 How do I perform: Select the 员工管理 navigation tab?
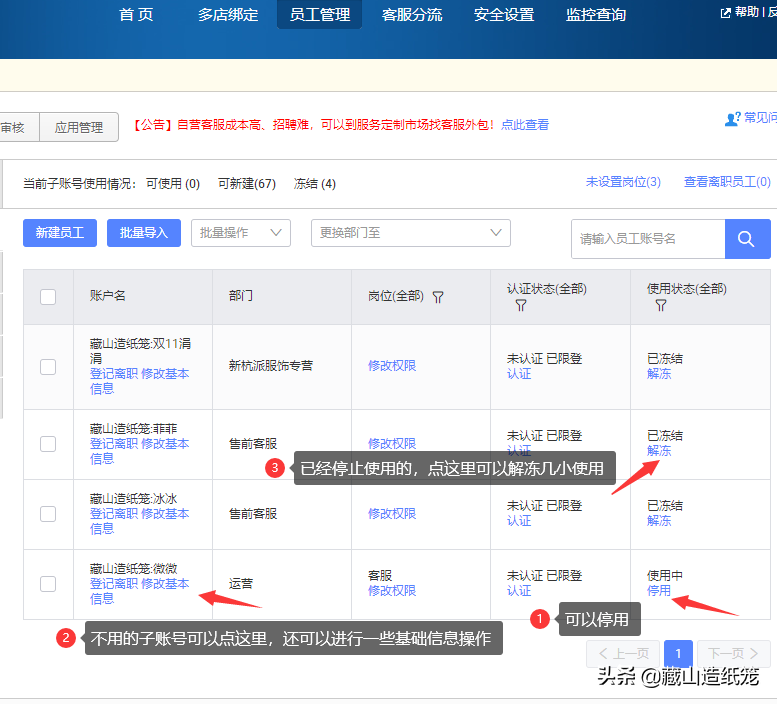point(320,14)
